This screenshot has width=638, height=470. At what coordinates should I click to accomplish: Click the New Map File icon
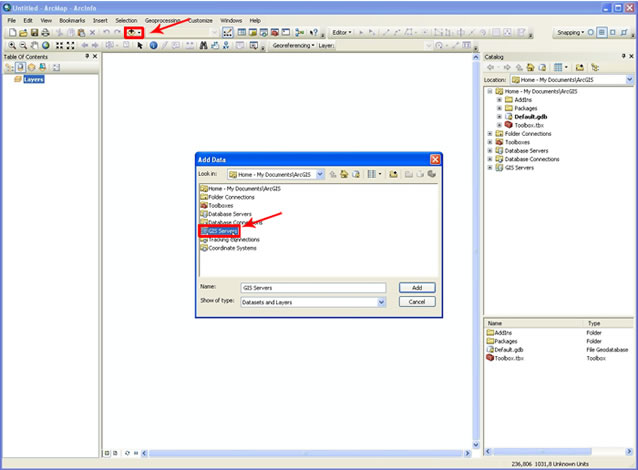point(13,33)
